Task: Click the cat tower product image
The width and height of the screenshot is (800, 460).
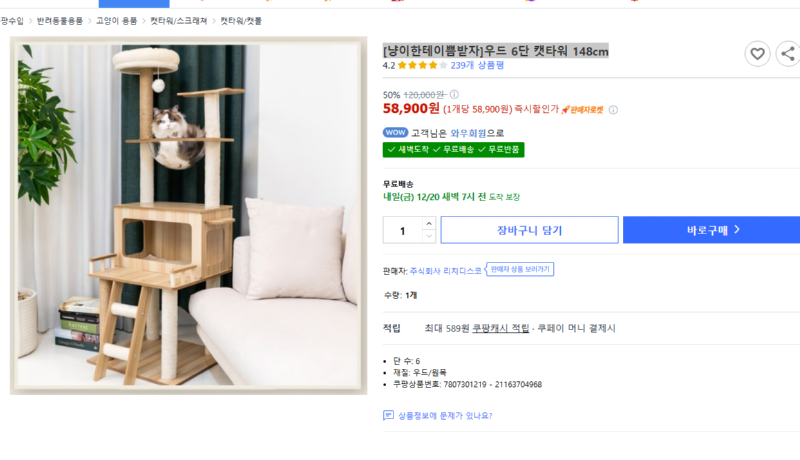Action: click(188, 215)
